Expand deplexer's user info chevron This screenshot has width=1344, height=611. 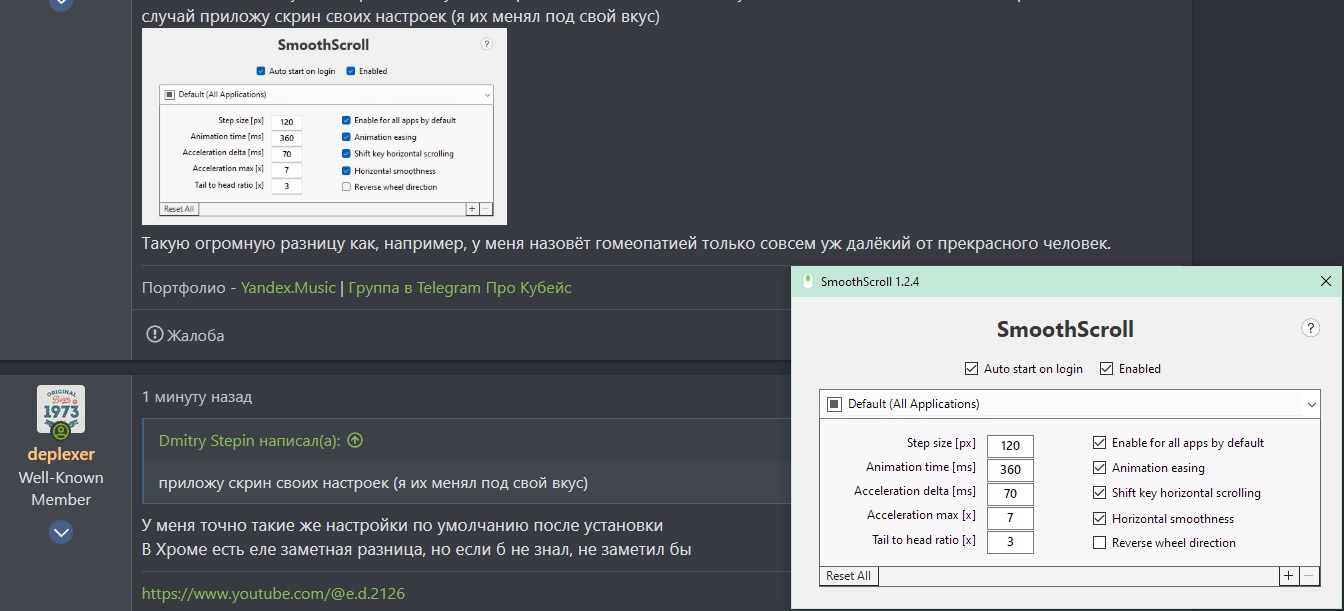(x=61, y=532)
